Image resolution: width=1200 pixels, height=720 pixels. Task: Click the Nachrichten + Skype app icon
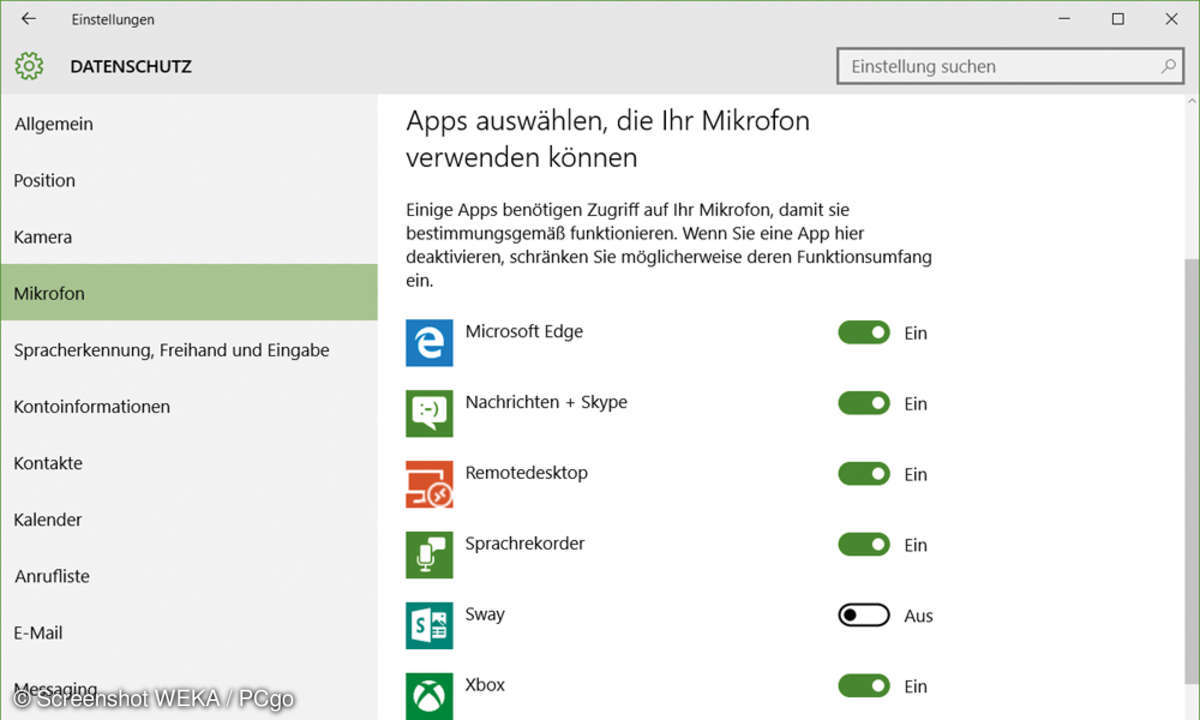point(429,414)
